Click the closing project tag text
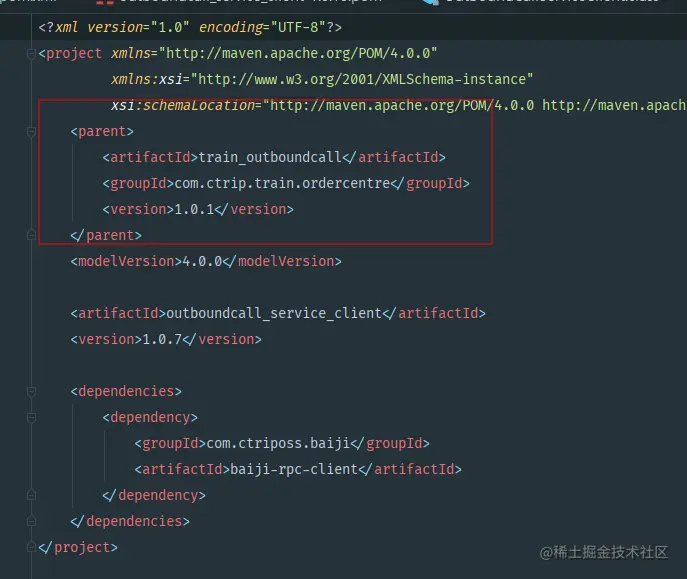This screenshot has height=579, width=687. (78, 547)
